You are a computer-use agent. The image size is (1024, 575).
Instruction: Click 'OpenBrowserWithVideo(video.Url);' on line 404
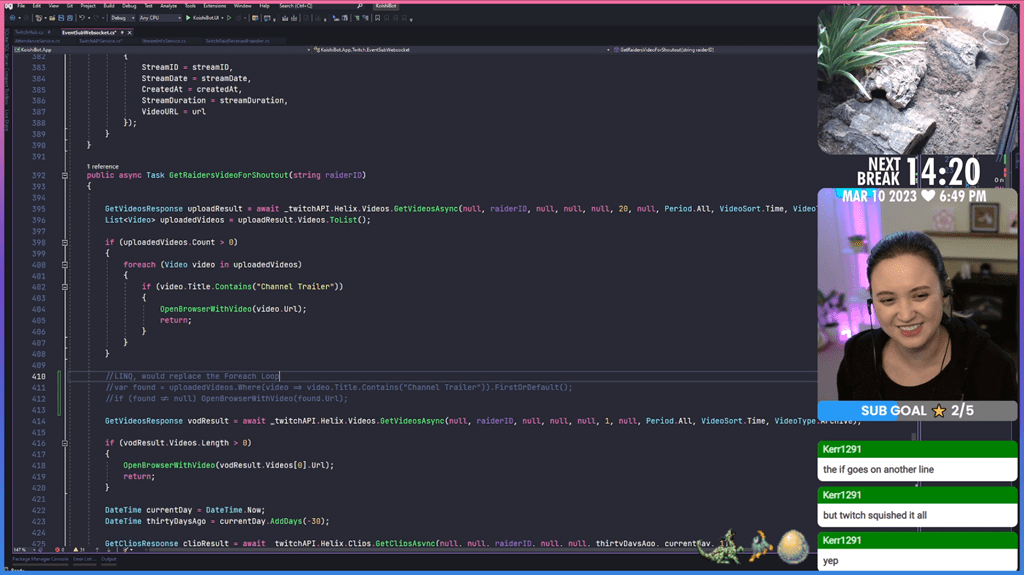click(x=233, y=309)
